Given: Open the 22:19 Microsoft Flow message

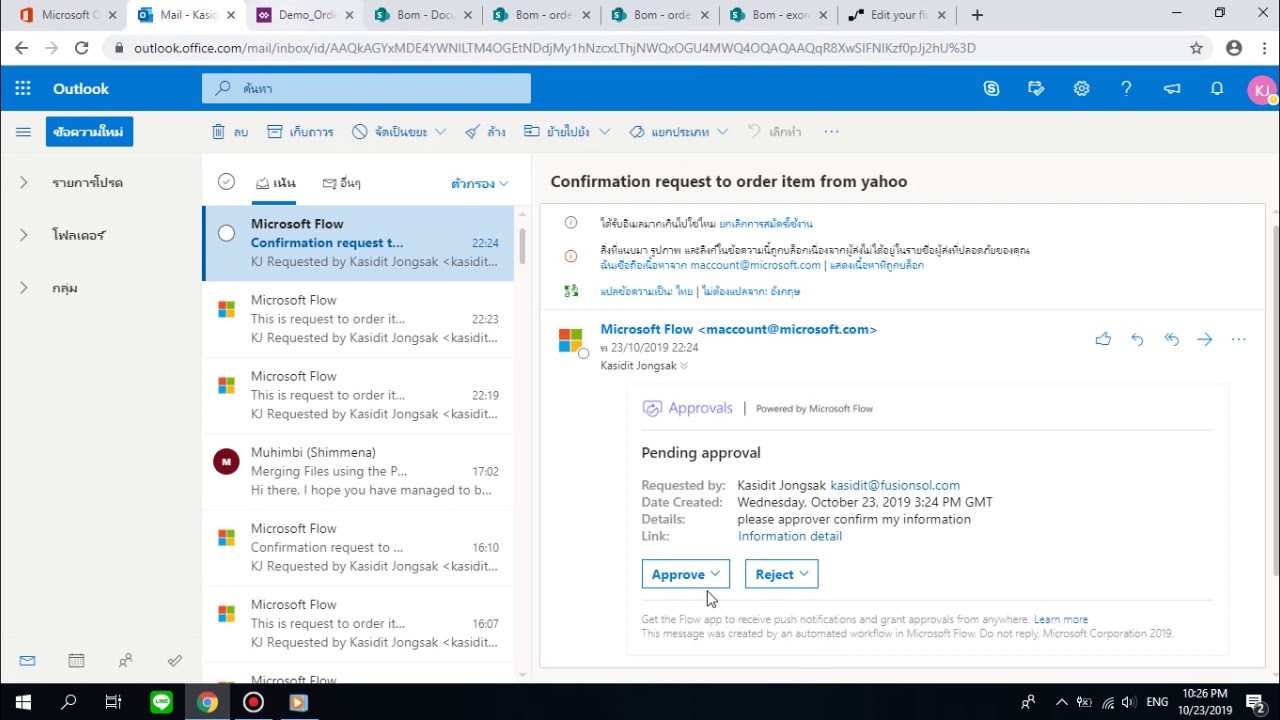Looking at the screenshot, I should pyautogui.click(x=358, y=395).
